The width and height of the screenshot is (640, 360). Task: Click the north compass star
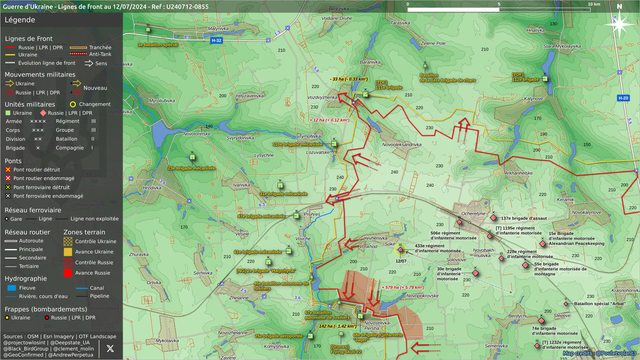620,24
